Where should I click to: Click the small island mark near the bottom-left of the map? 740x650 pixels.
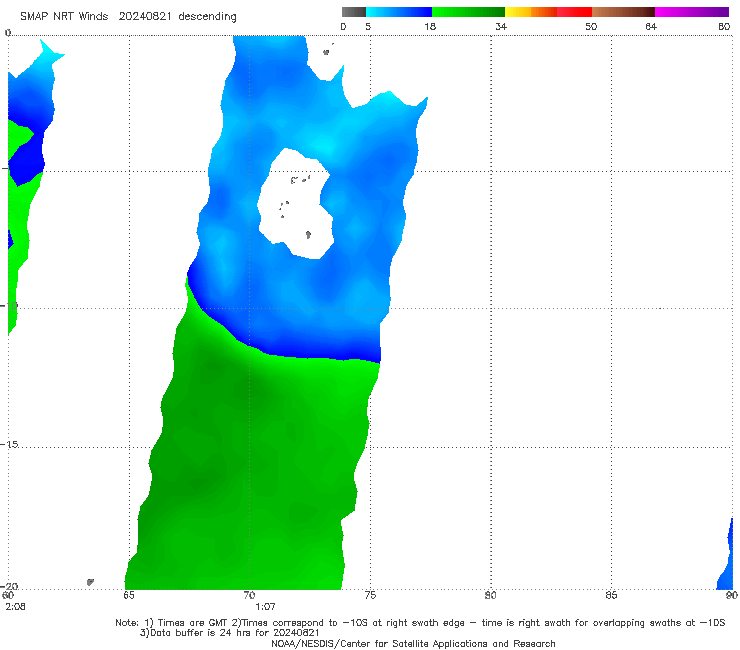tap(90, 582)
